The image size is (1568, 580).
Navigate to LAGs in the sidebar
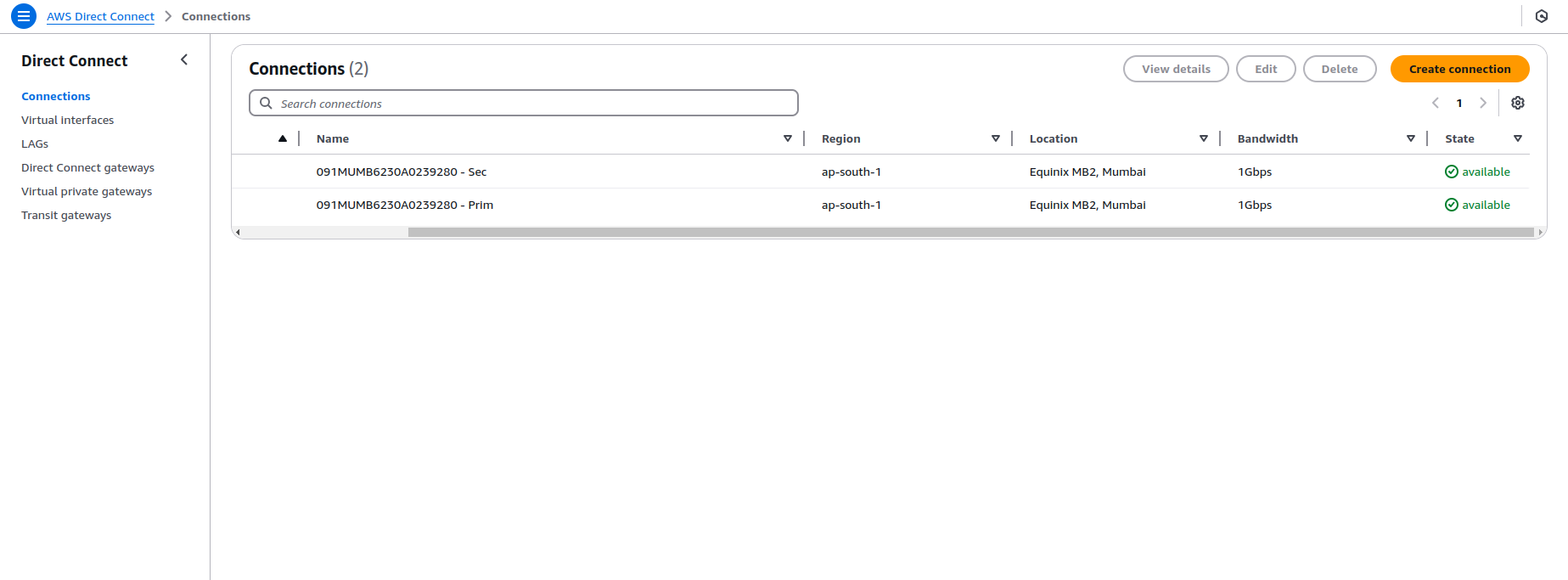[35, 144]
